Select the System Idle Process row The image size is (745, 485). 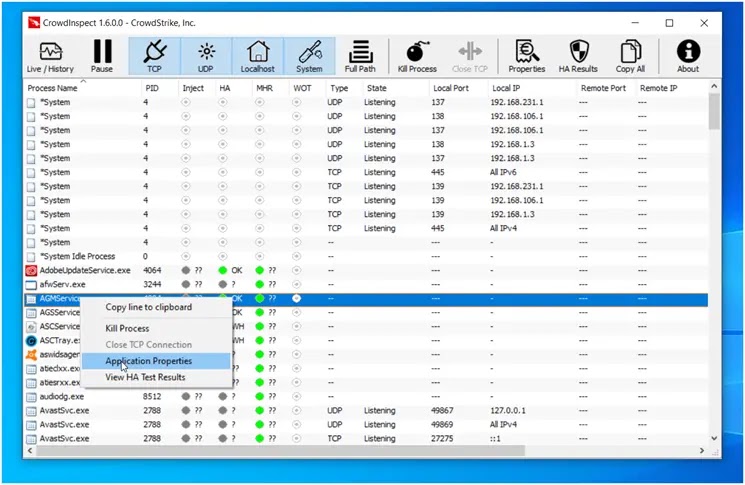click(x=366, y=257)
